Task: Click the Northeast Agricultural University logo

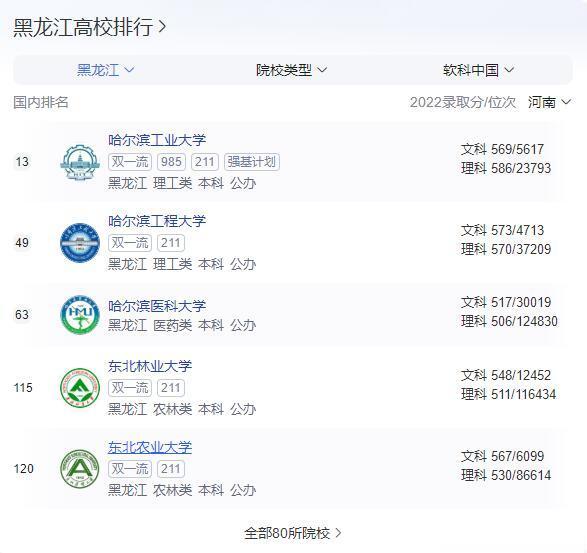Action: coord(80,469)
